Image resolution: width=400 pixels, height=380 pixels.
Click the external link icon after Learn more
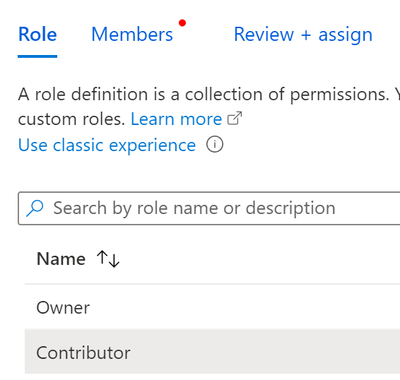[x=234, y=118]
